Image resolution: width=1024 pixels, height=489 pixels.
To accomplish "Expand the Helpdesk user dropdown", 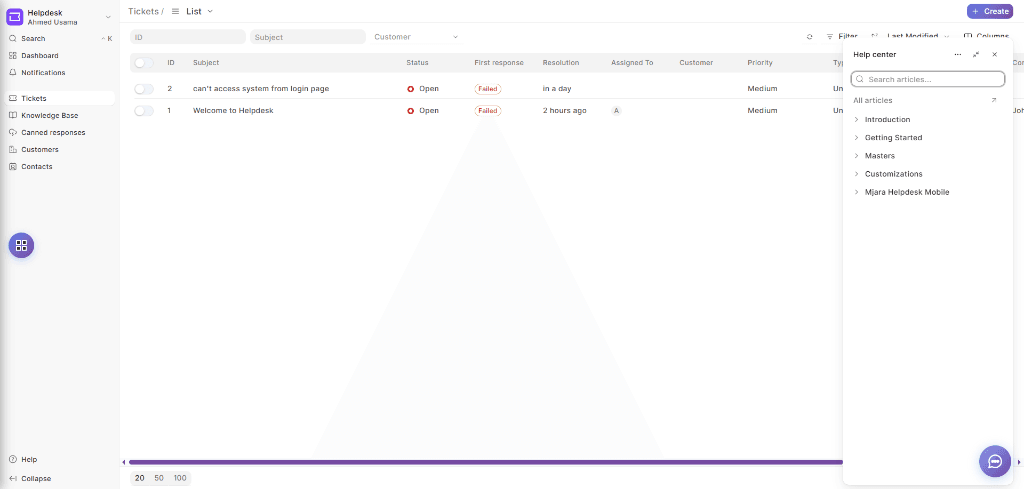I will (x=108, y=17).
